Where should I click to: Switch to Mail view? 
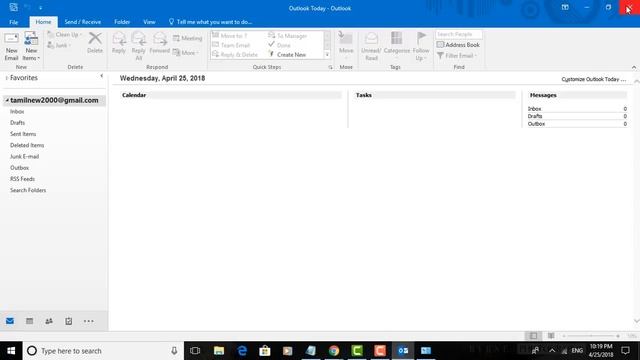(x=10, y=321)
